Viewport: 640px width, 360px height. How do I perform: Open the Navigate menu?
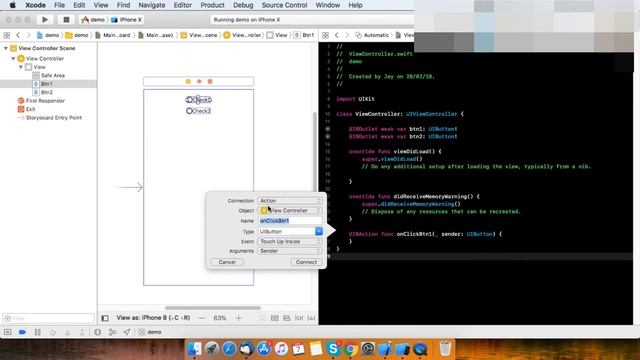pos(152,5)
